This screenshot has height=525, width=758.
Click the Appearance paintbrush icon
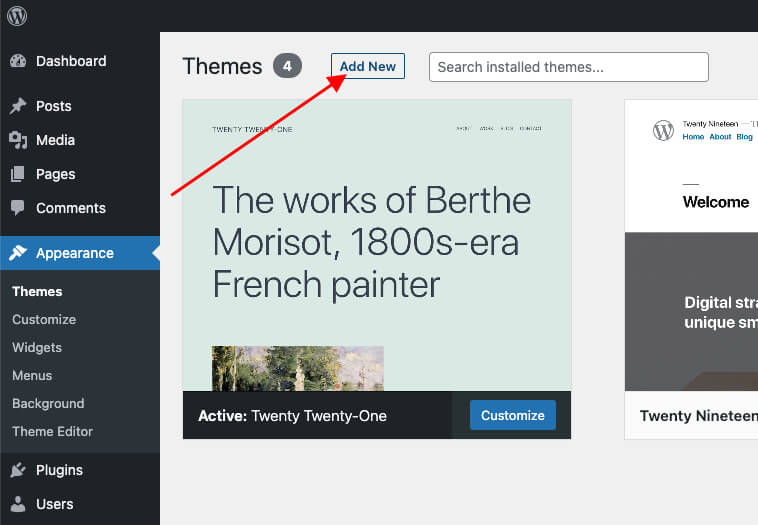pyautogui.click(x=18, y=253)
